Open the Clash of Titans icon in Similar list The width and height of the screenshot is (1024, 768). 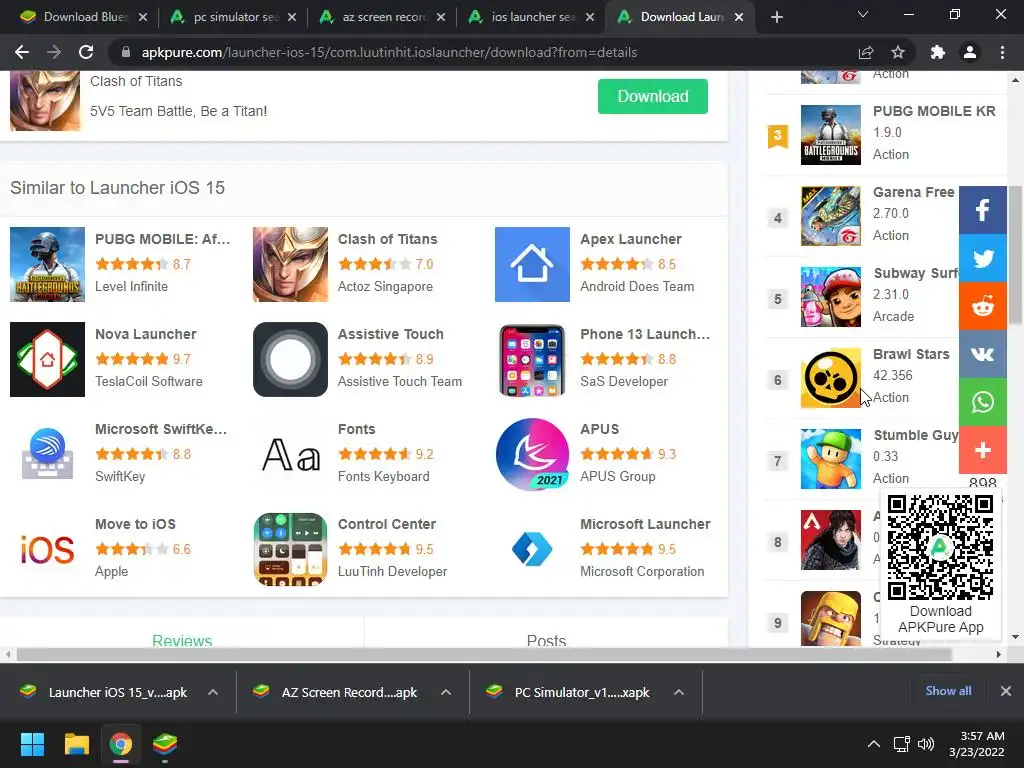coord(290,264)
